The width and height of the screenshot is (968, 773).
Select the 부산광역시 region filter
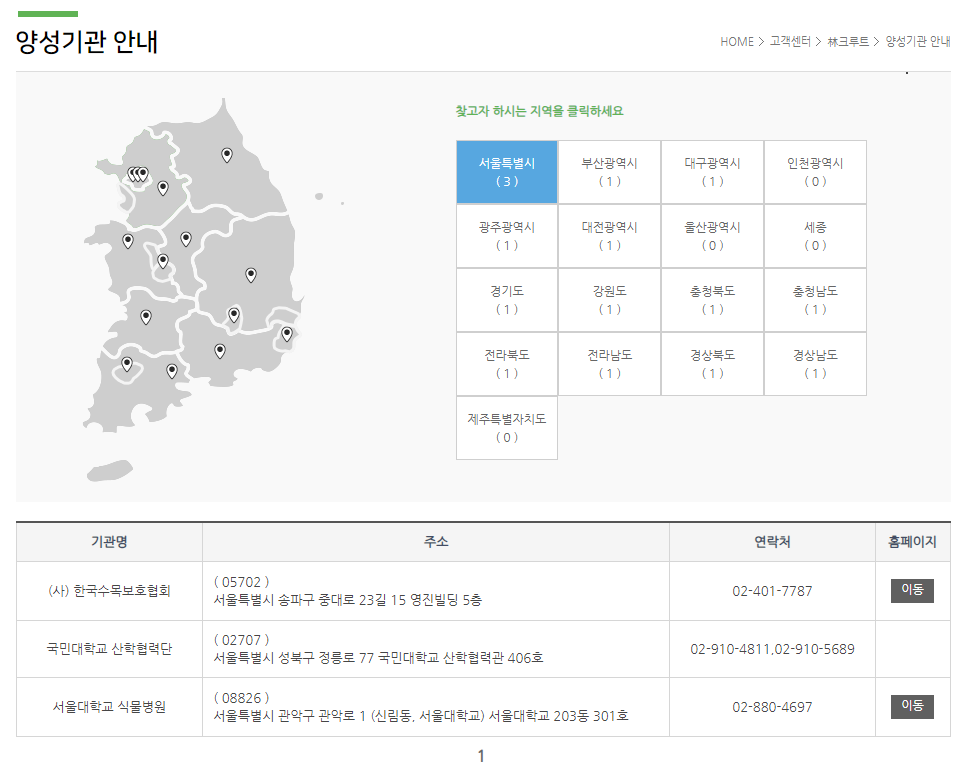pos(610,172)
